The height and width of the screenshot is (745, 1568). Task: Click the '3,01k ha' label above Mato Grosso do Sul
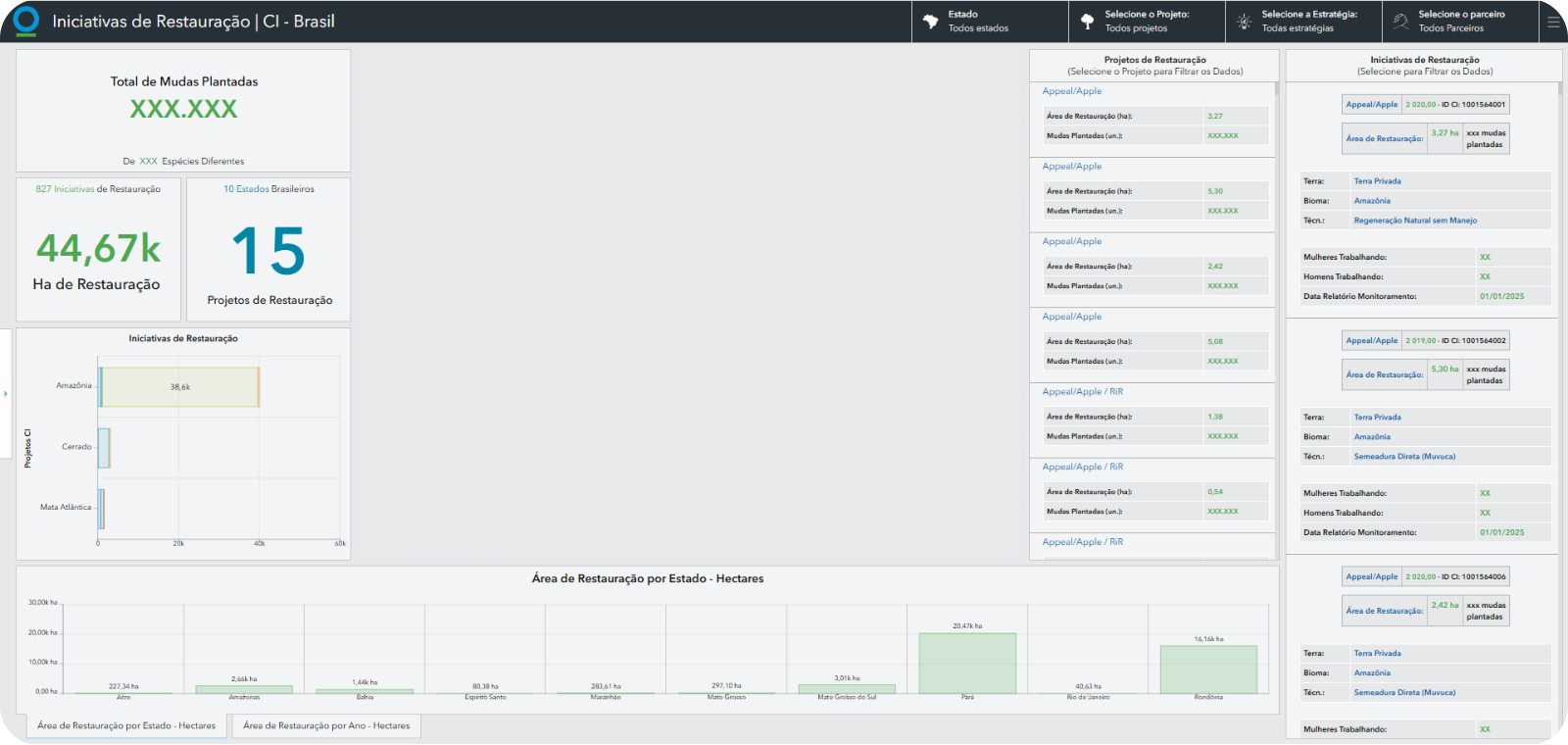pos(847,678)
